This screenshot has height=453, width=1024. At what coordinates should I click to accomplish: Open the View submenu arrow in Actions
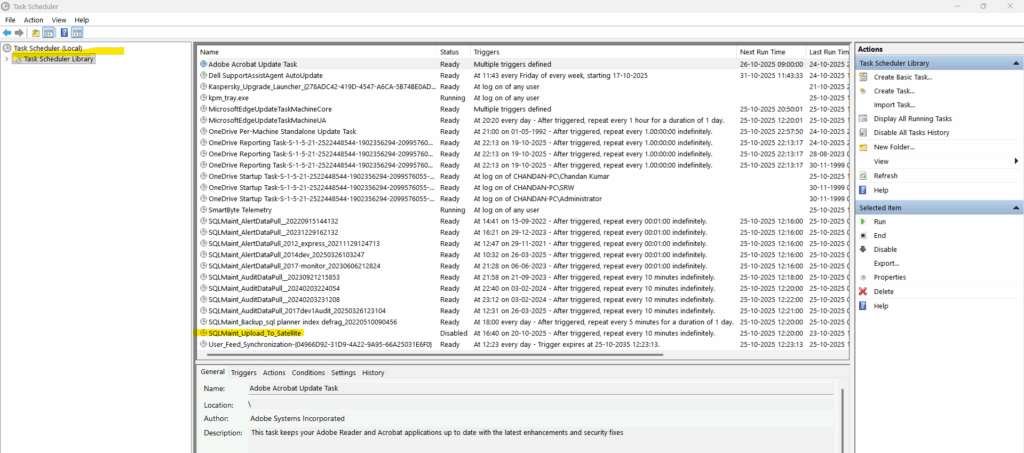coord(1016,161)
